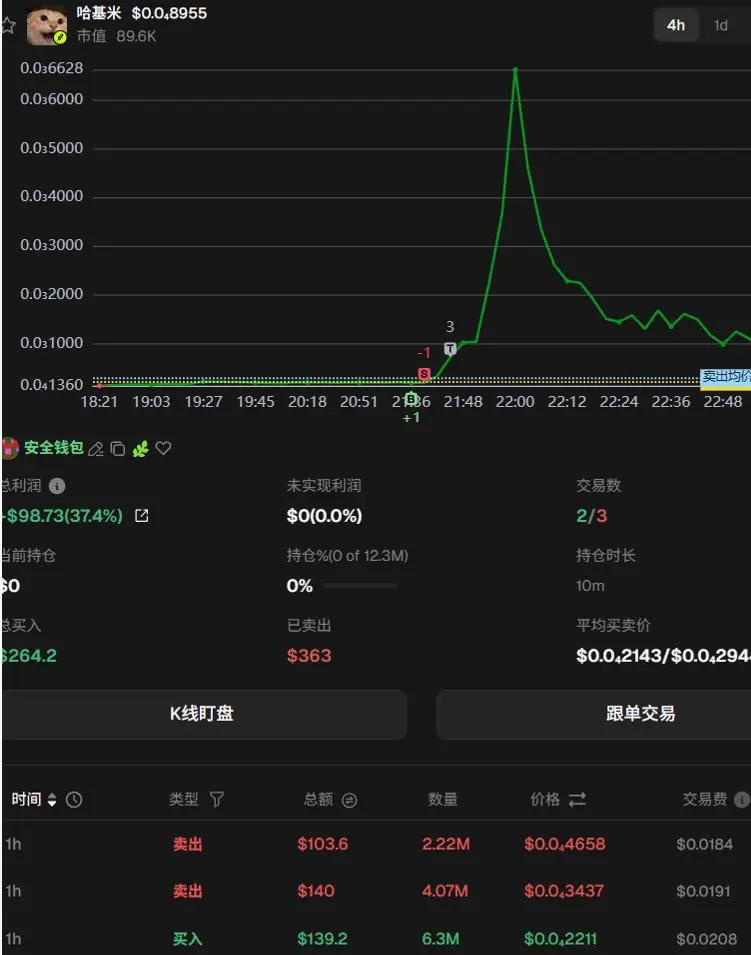
Task: Click the green leaf badge icon
Action: (x=141, y=449)
